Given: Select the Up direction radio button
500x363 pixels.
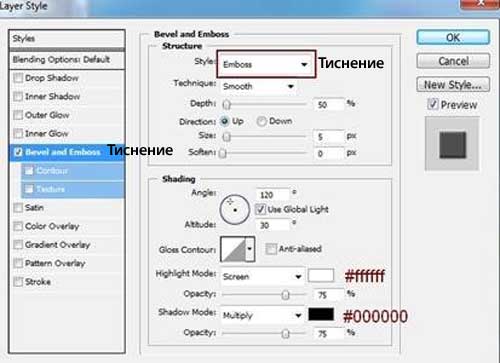Looking at the screenshot, I should click(225, 121).
